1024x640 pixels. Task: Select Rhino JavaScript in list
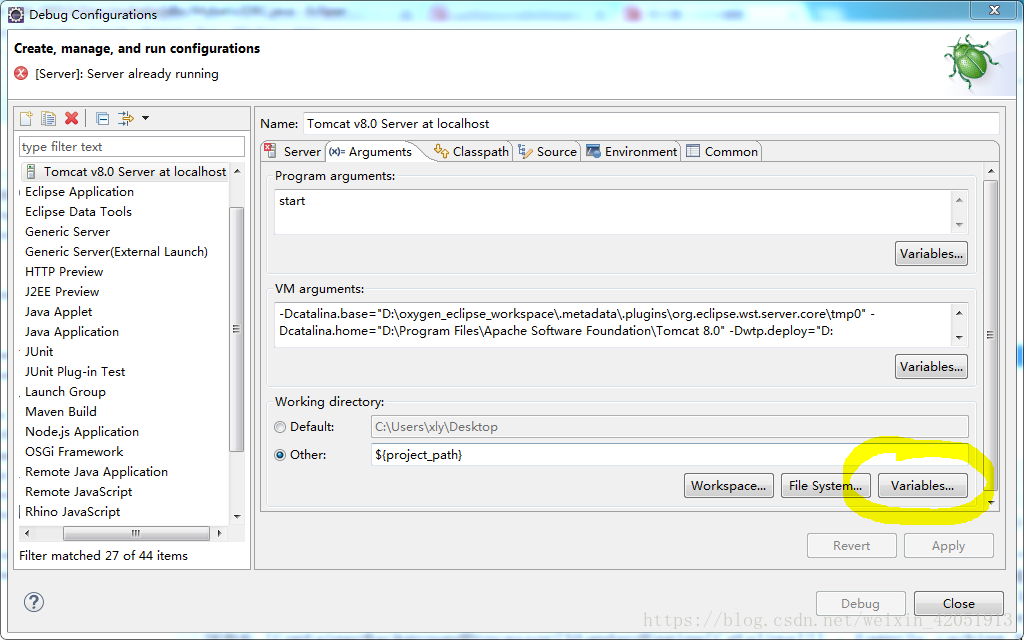coord(72,512)
